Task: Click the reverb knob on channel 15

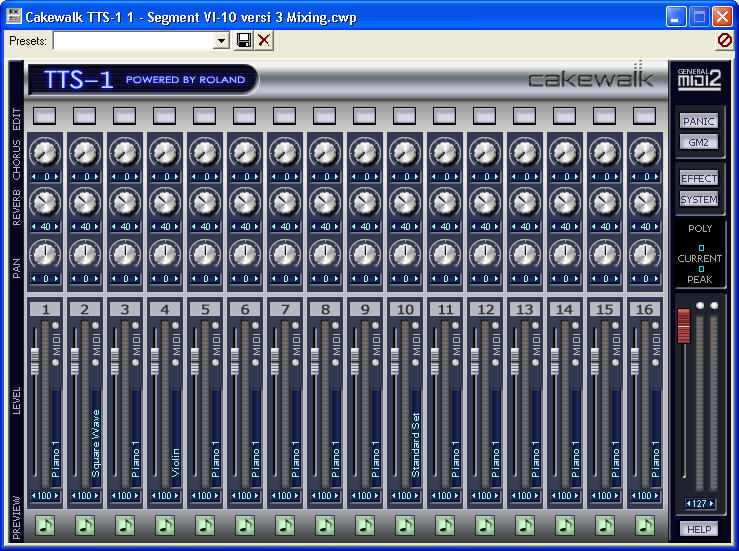Action: [605, 203]
